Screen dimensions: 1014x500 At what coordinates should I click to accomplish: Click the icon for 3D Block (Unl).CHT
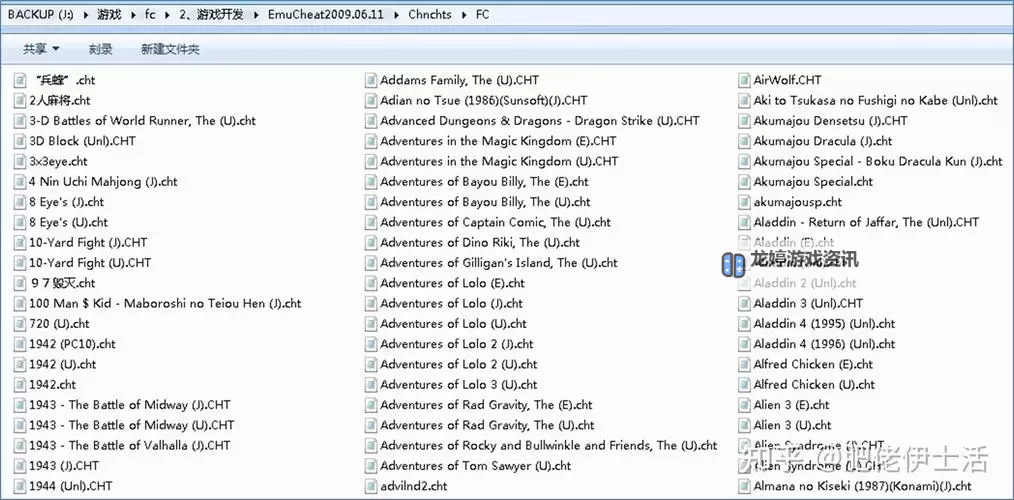pos(20,141)
